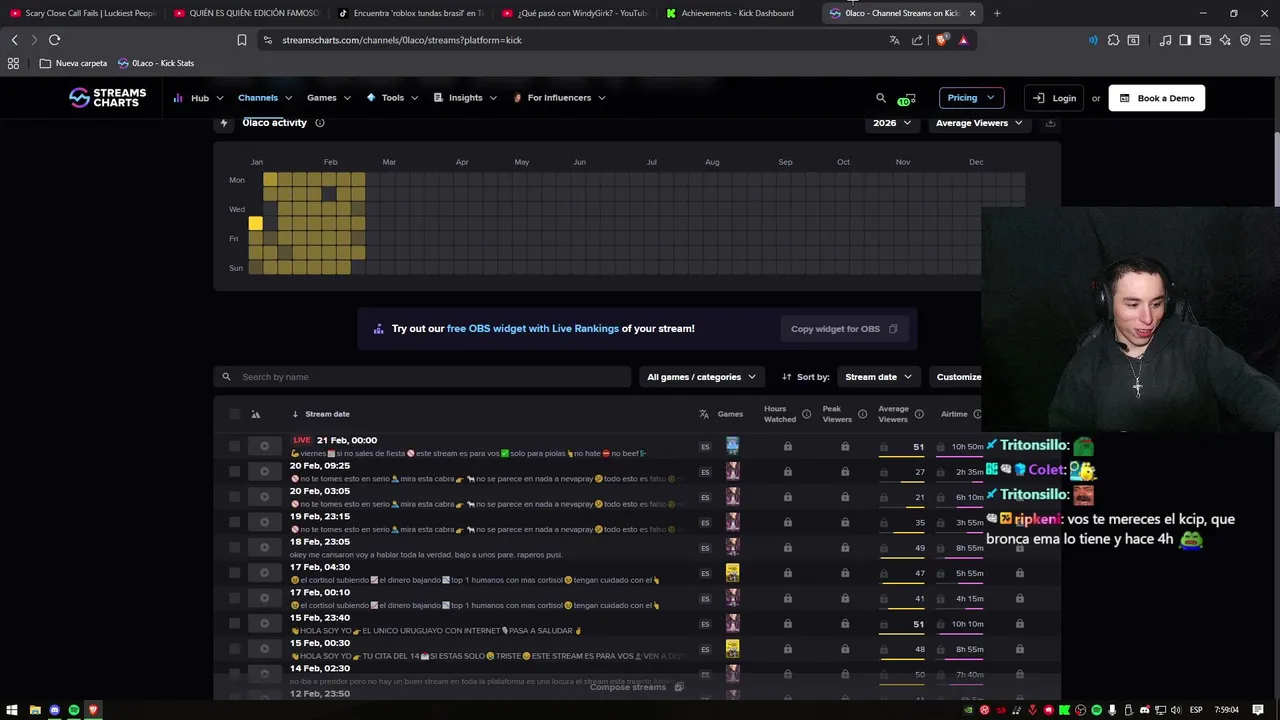Open the browser extensions puzzle icon

click(1113, 40)
